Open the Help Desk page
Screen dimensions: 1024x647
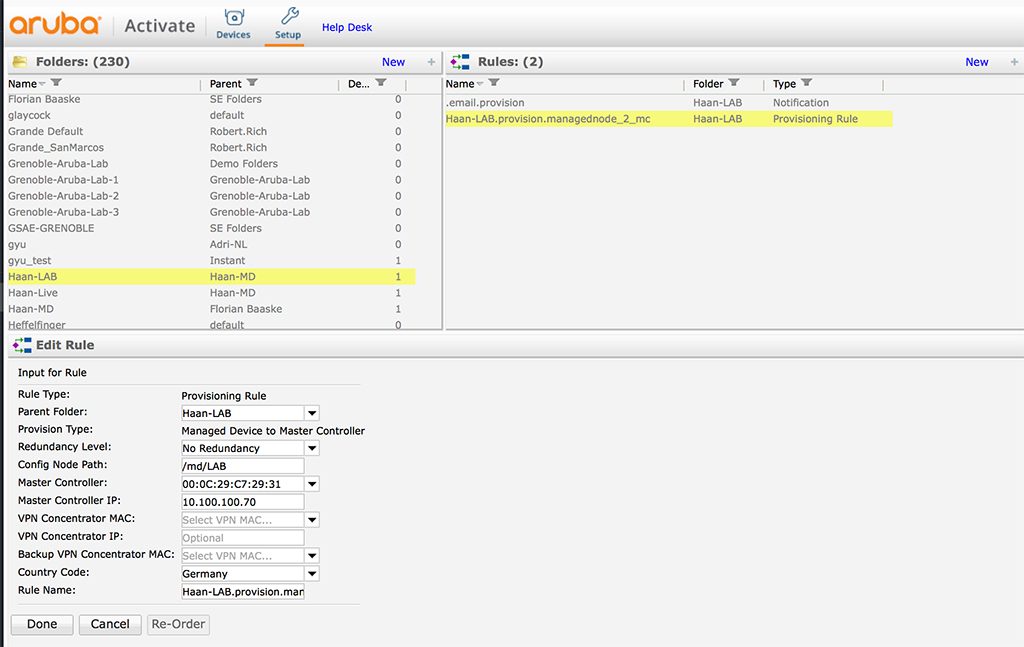coord(347,27)
